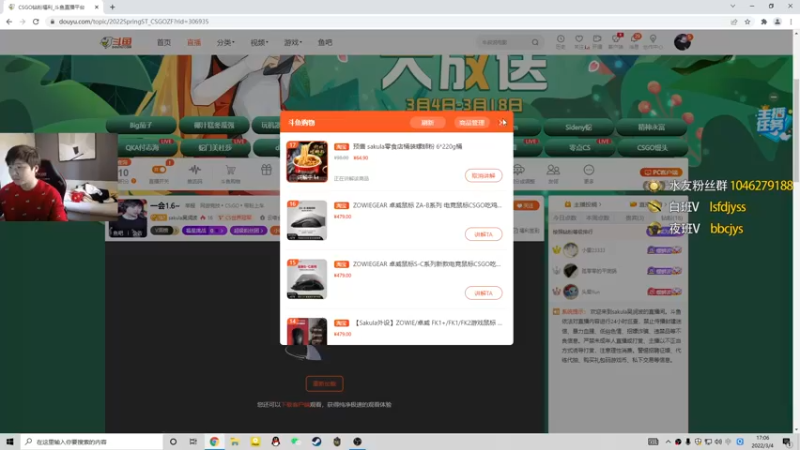This screenshot has height=450, width=800.
Task: Expand the 分类 dropdown in navigation
Action: [226, 42]
